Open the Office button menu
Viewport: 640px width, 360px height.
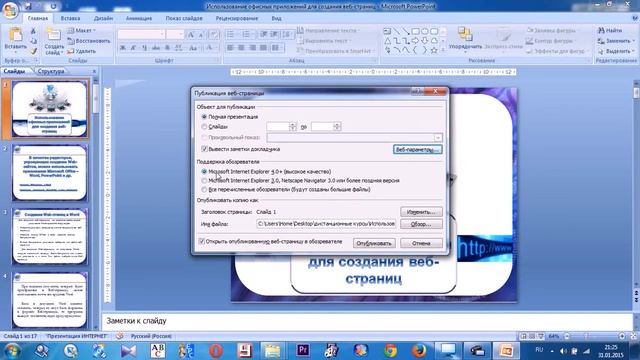[x=10, y=9]
